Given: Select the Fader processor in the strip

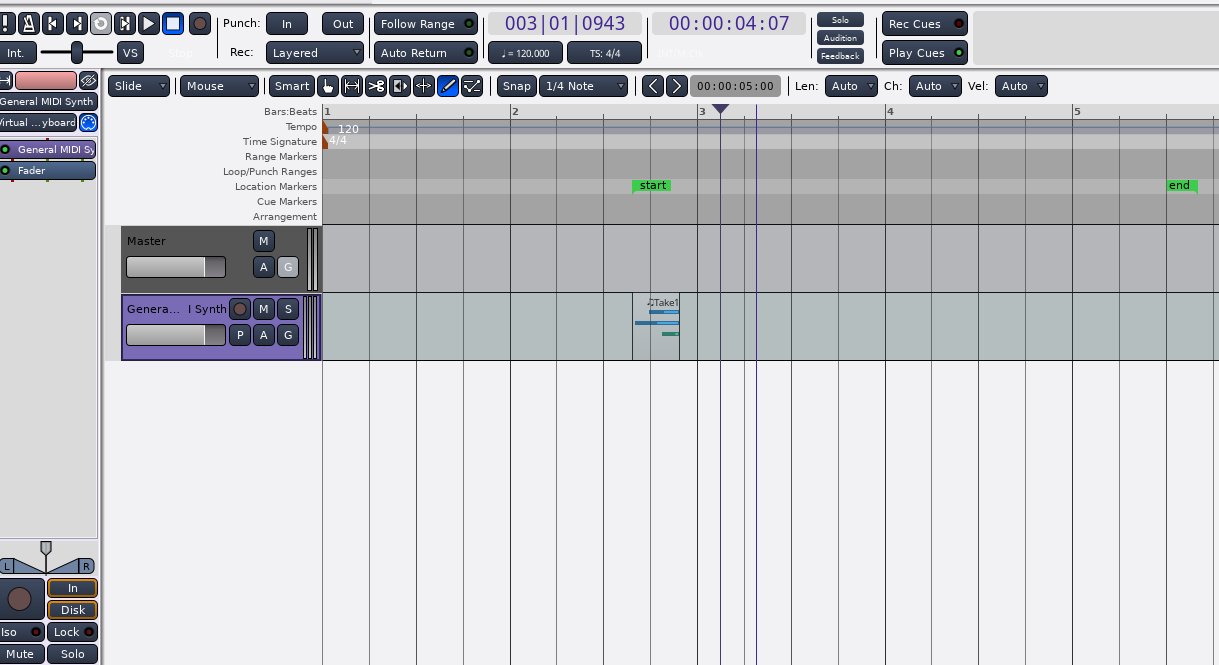Looking at the screenshot, I should tap(48, 171).
